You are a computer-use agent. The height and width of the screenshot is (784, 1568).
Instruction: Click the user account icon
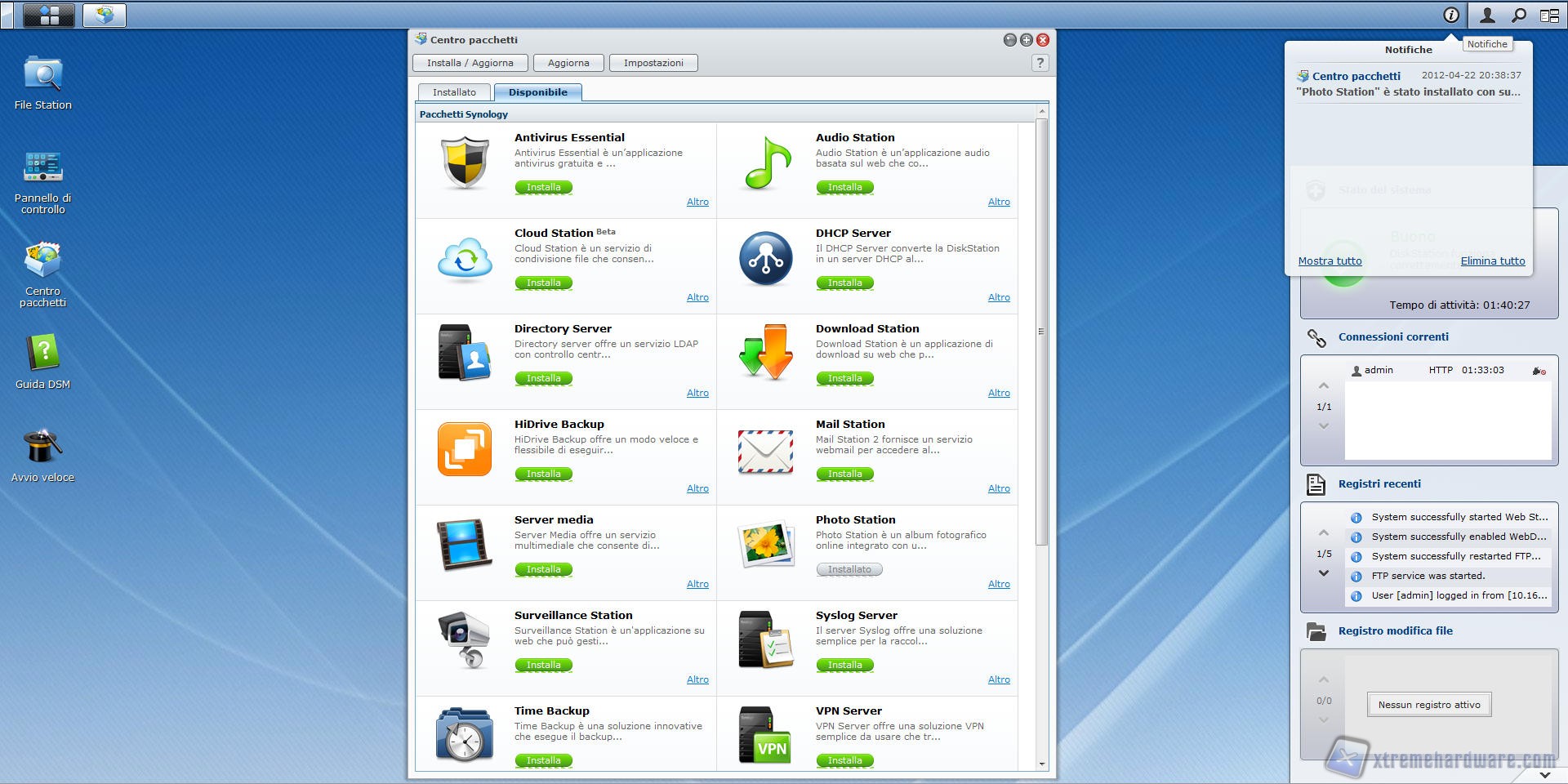(x=1487, y=15)
